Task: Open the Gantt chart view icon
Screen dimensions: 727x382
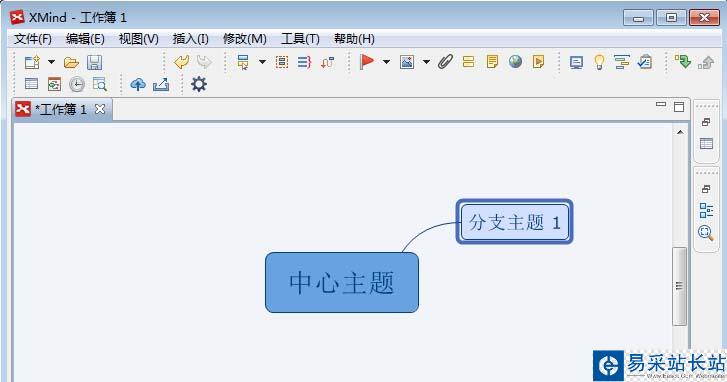Action: tap(622, 62)
